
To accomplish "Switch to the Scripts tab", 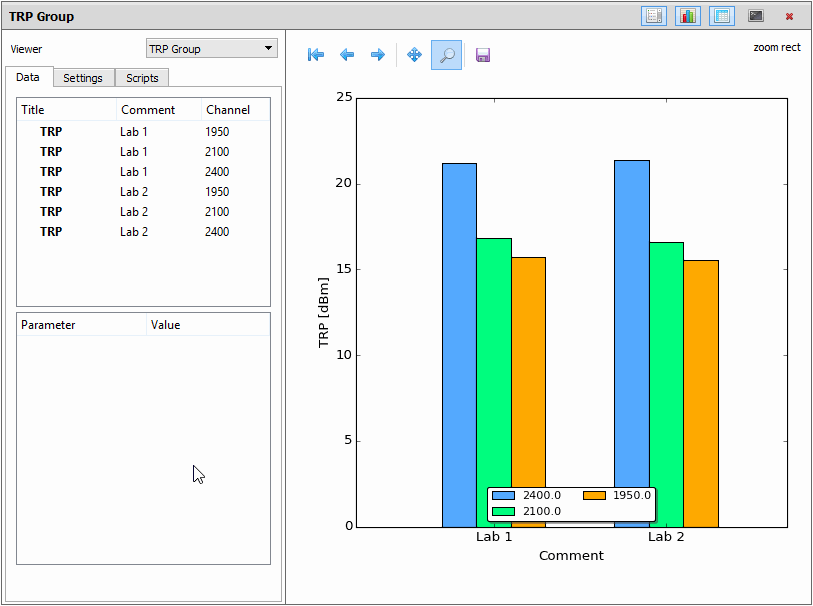I will tap(141, 77).
